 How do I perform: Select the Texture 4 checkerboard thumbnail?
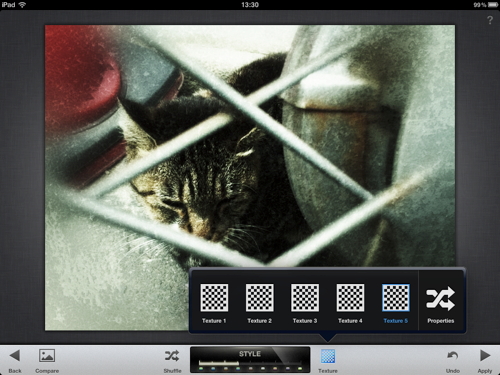click(350, 298)
